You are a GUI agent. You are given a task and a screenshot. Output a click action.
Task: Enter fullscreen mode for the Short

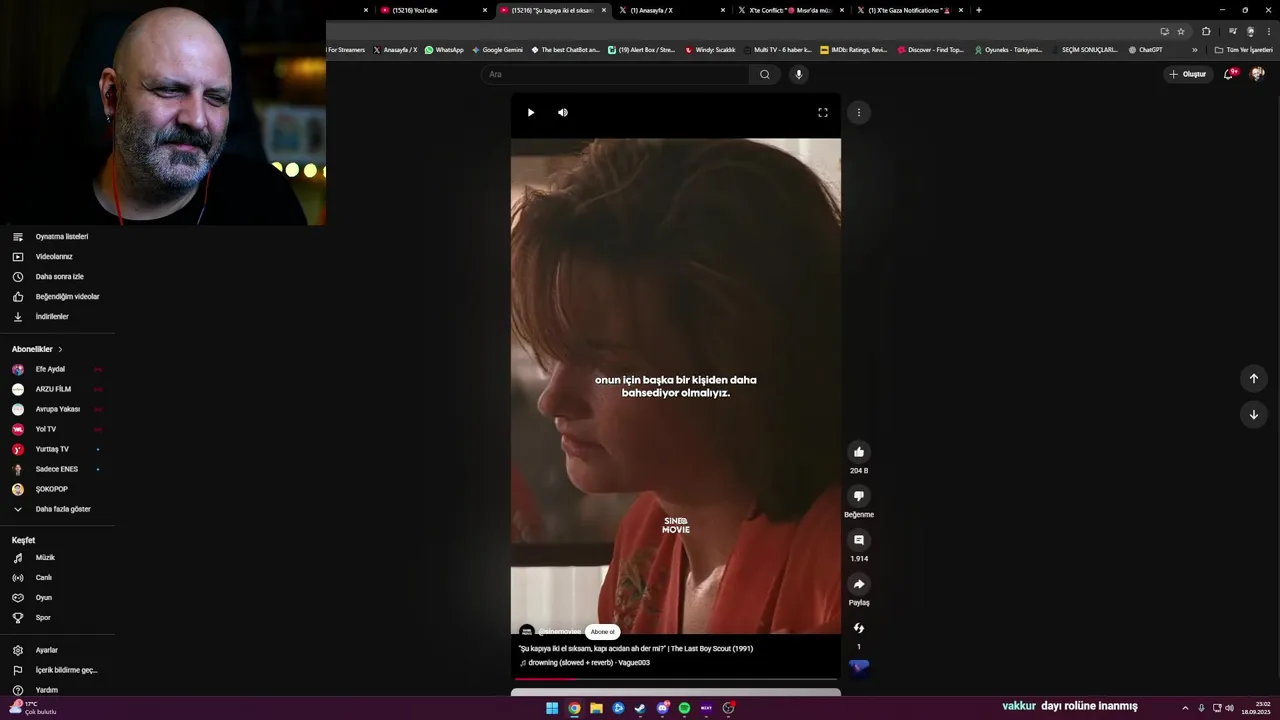click(823, 113)
